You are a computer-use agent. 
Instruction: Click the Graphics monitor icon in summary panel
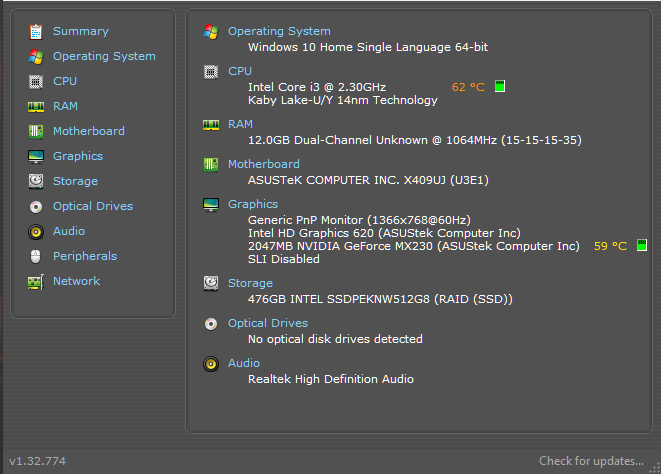pyautogui.click(x=211, y=205)
